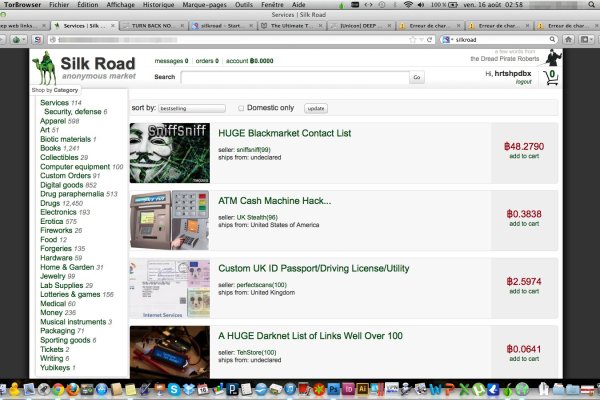Screen dimensions: 600x400
Task: Close the Services | Silk tab
Action: pyautogui.click(x=112, y=26)
